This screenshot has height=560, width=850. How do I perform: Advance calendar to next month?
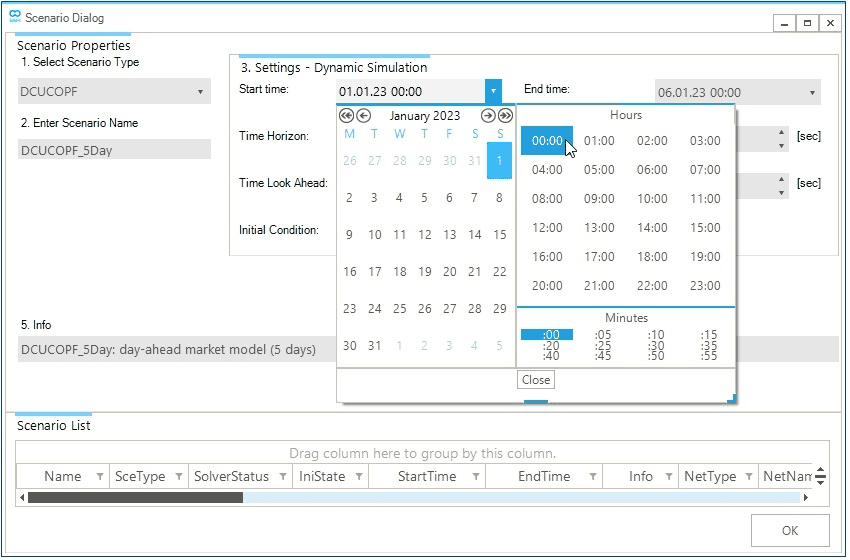click(488, 116)
